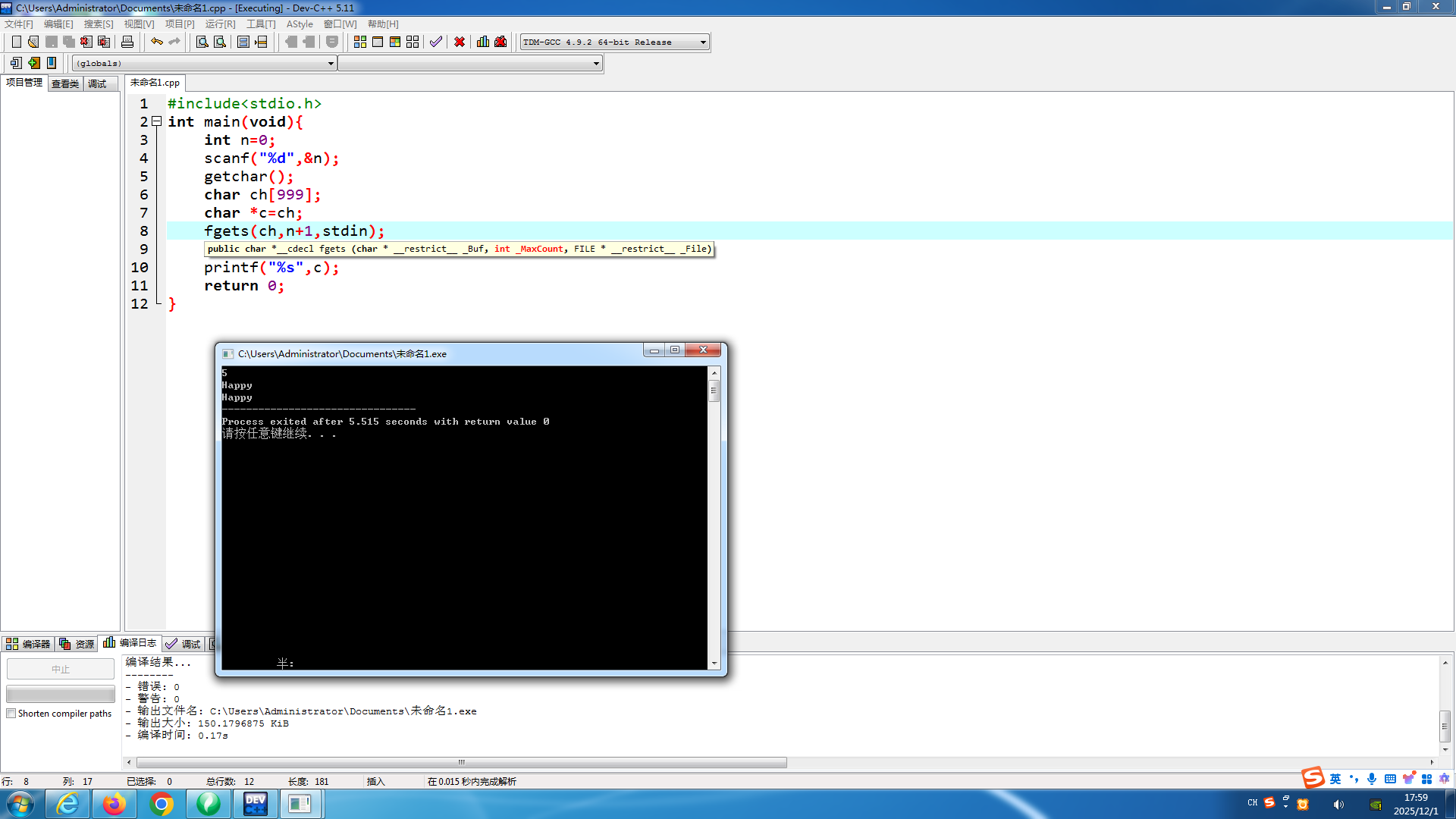
Task: Open the AStyle menu
Action: [x=300, y=24]
